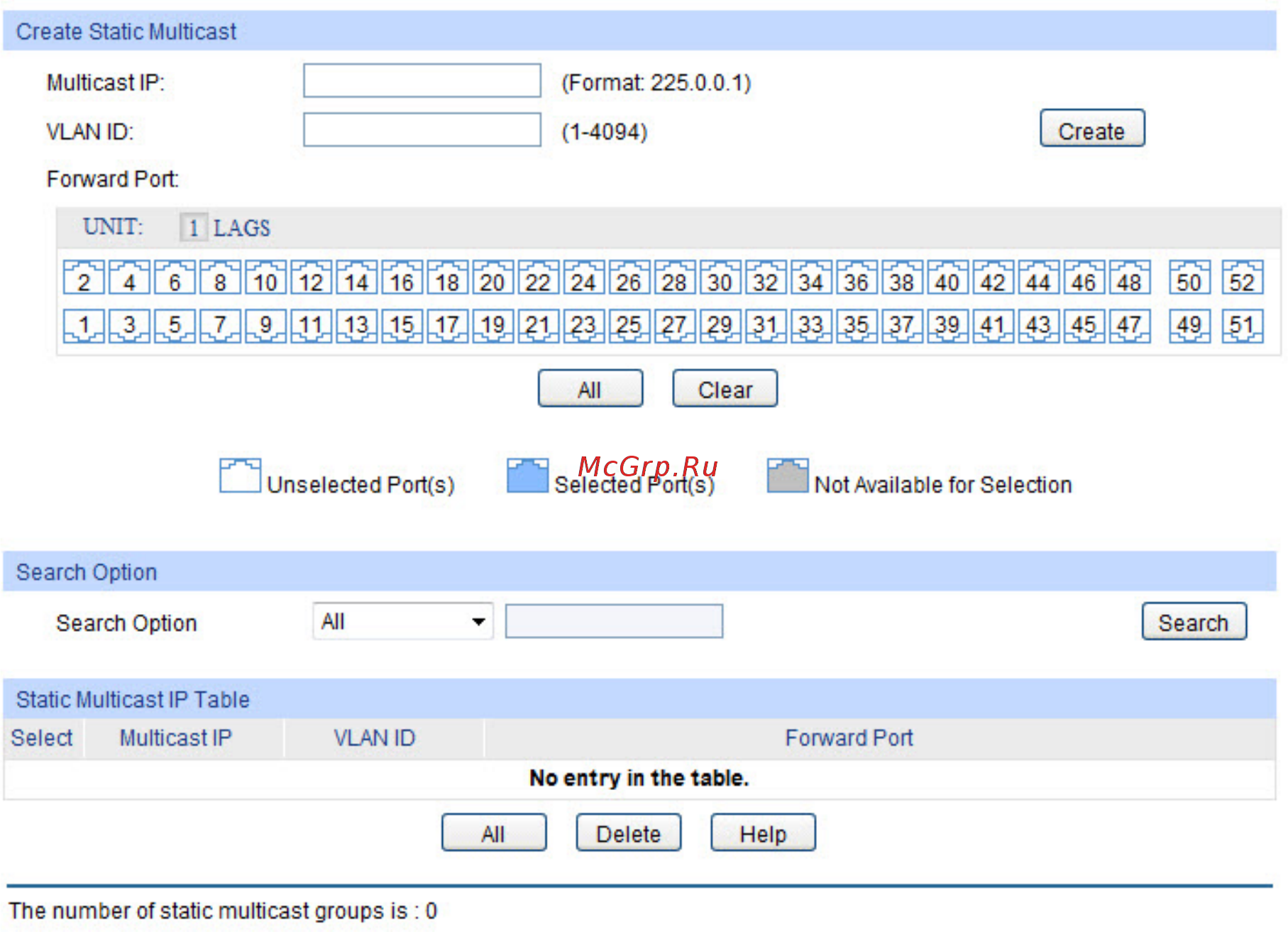Select forward port 22
The width and height of the screenshot is (1288, 932).
[538, 278]
